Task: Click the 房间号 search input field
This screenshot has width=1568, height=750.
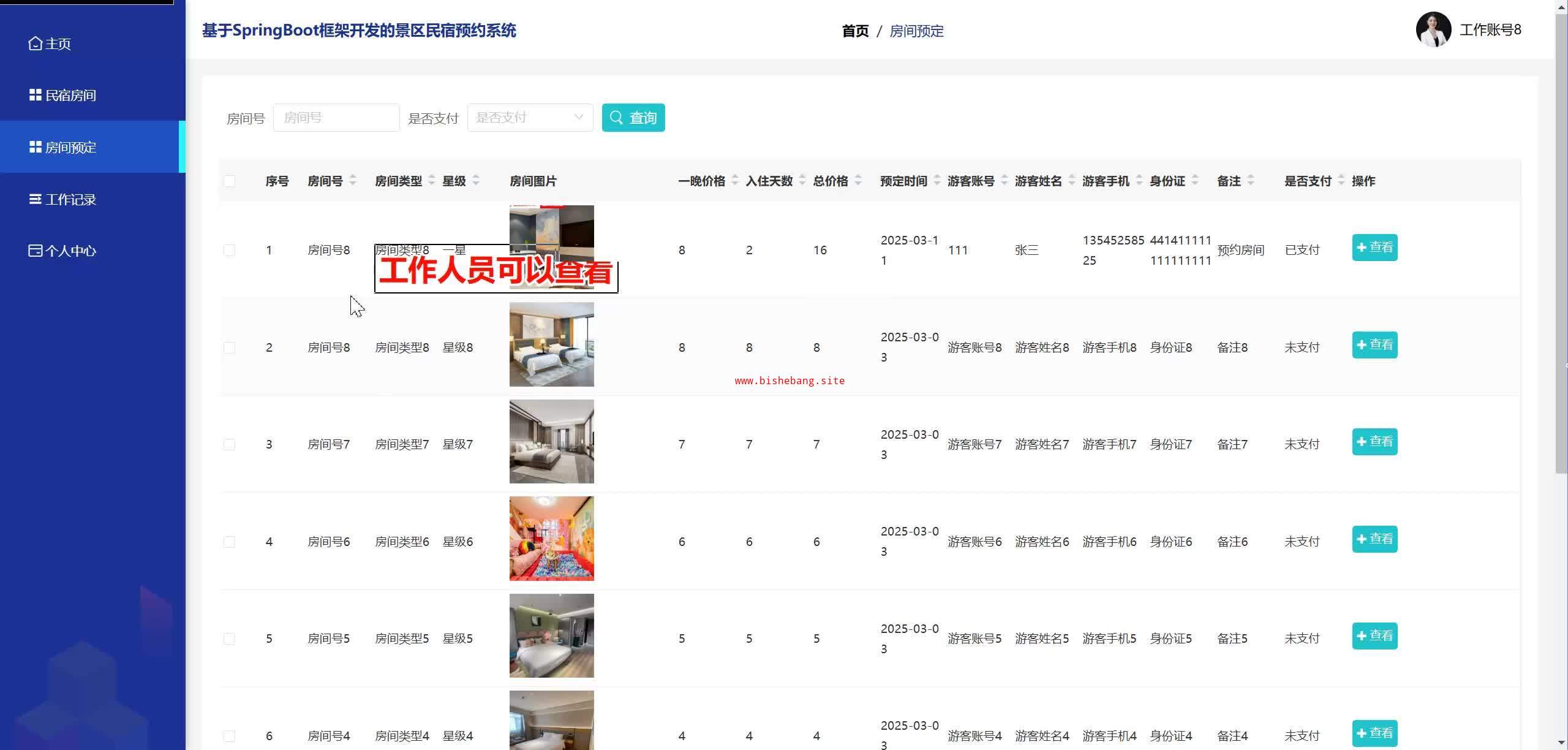Action: (x=336, y=118)
